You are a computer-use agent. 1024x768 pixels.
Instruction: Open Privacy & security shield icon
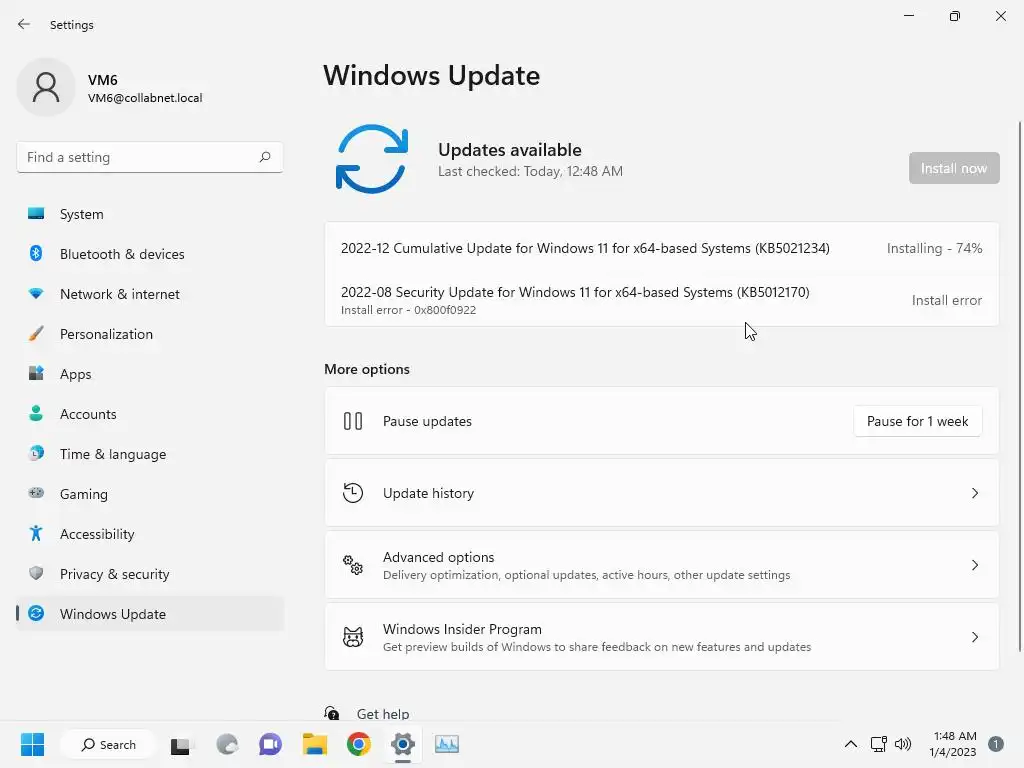click(x=36, y=573)
